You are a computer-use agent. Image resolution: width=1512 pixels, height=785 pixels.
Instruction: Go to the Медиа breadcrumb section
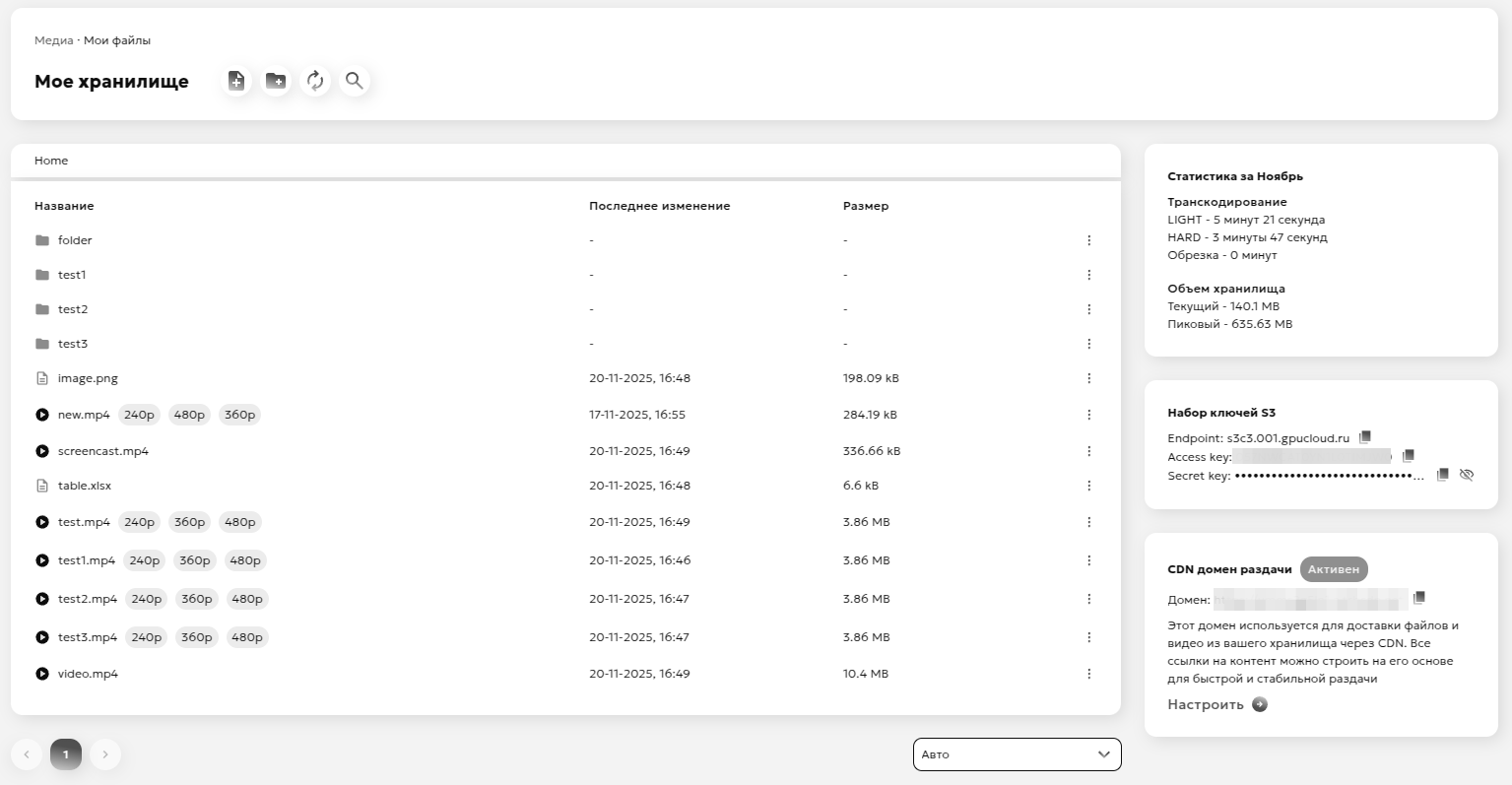(x=53, y=40)
